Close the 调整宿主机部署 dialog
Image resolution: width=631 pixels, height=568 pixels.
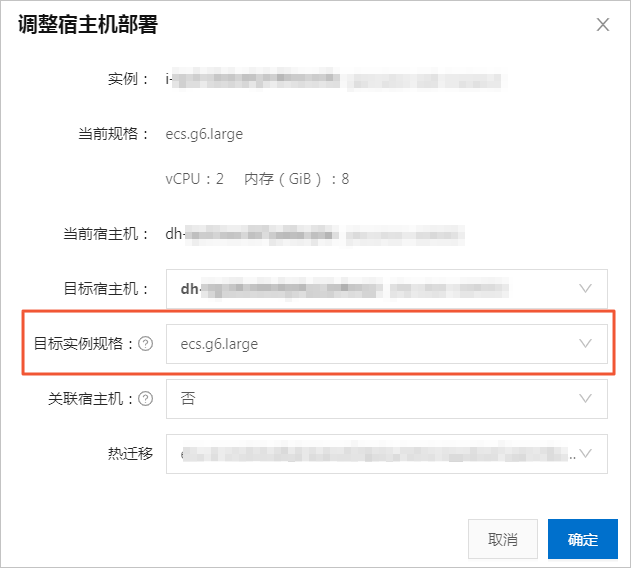point(602,25)
